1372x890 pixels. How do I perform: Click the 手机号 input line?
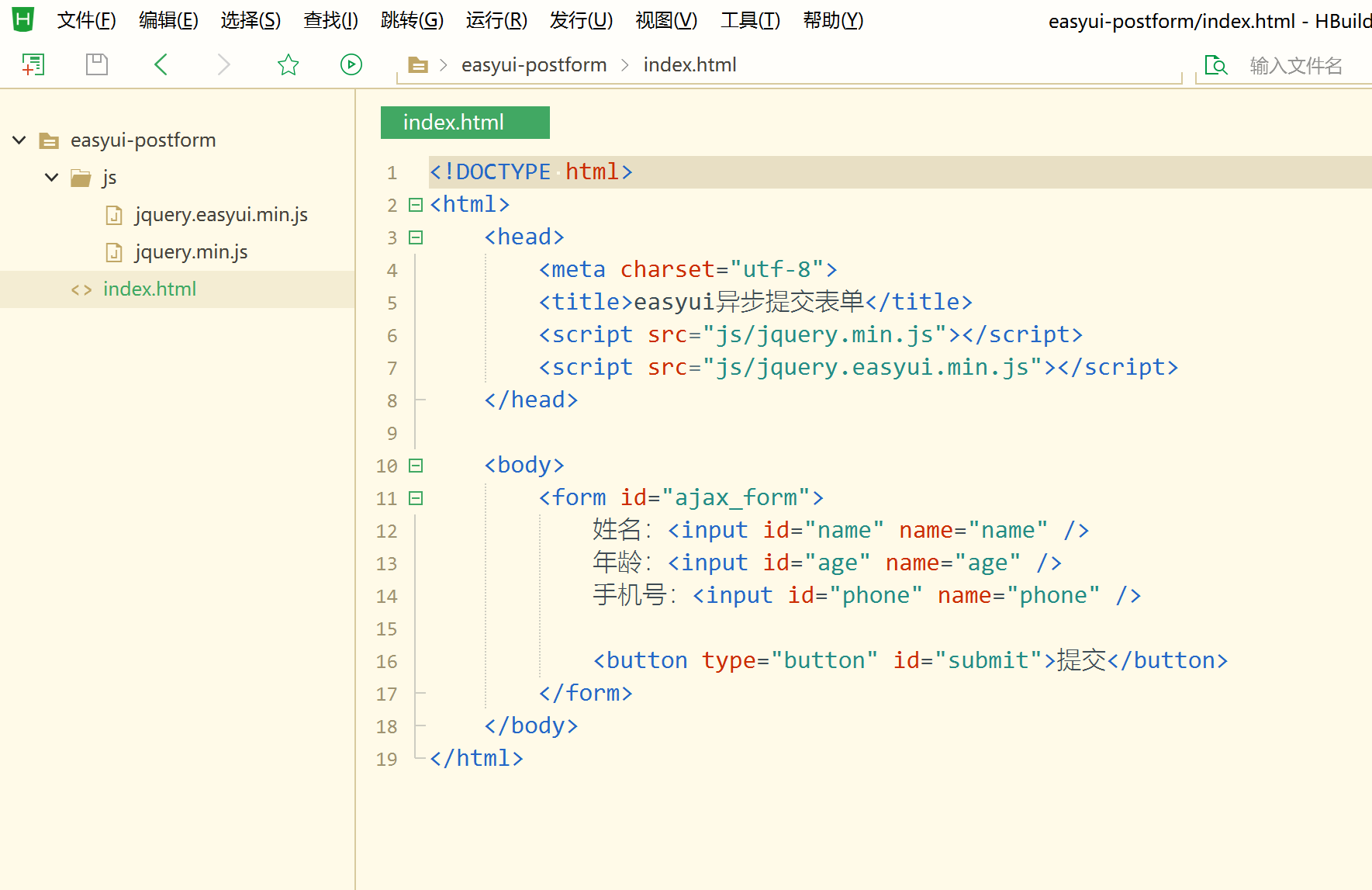point(867,596)
